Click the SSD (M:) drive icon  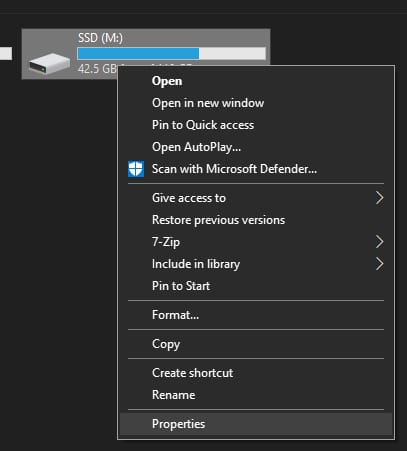tap(49, 63)
